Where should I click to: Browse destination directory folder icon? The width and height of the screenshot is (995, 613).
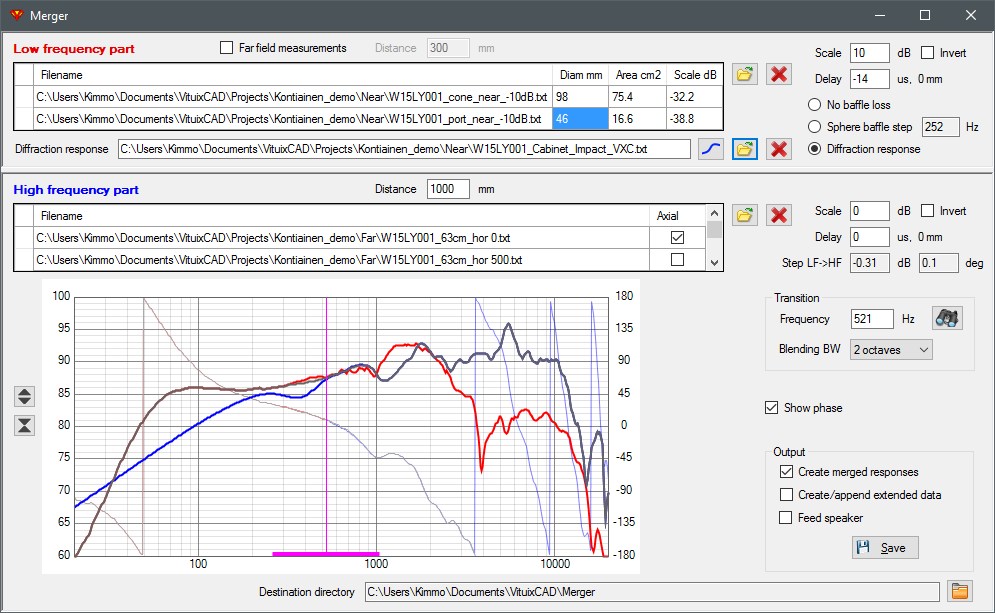point(959,591)
